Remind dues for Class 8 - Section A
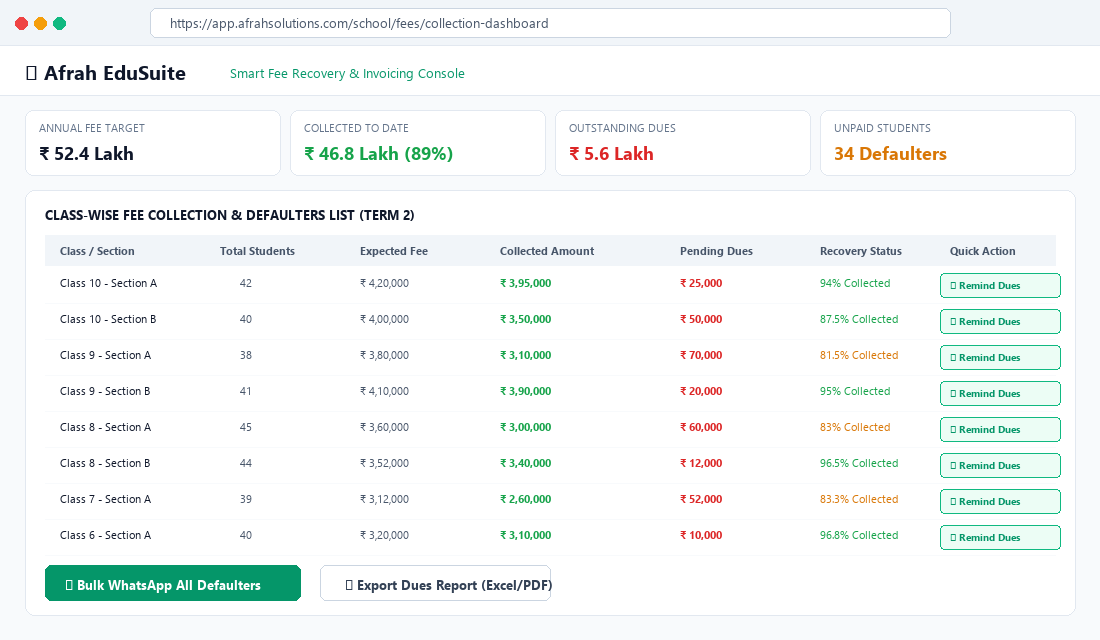1100x640 pixels. 1000,429
